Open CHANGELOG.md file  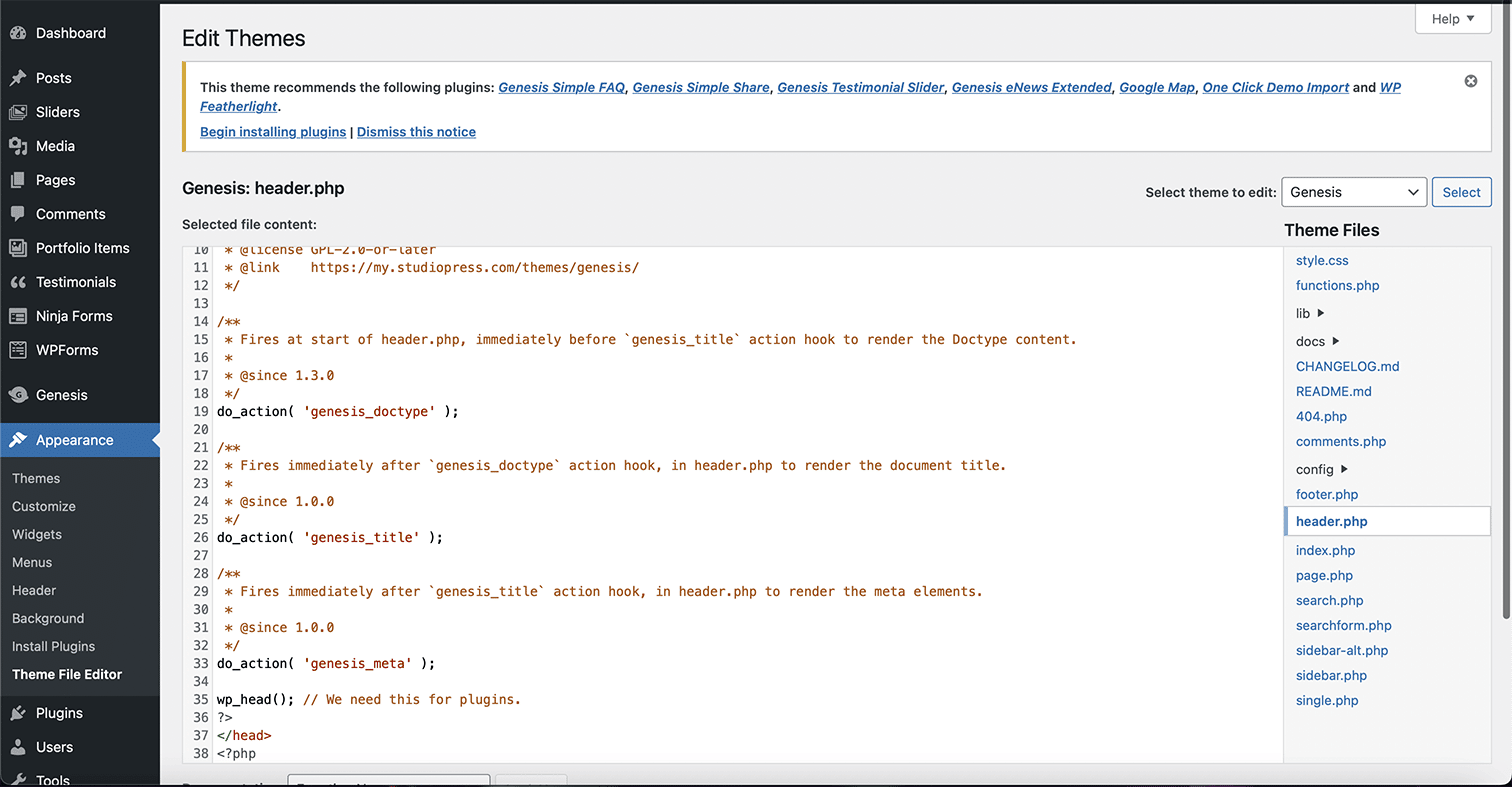click(1347, 366)
